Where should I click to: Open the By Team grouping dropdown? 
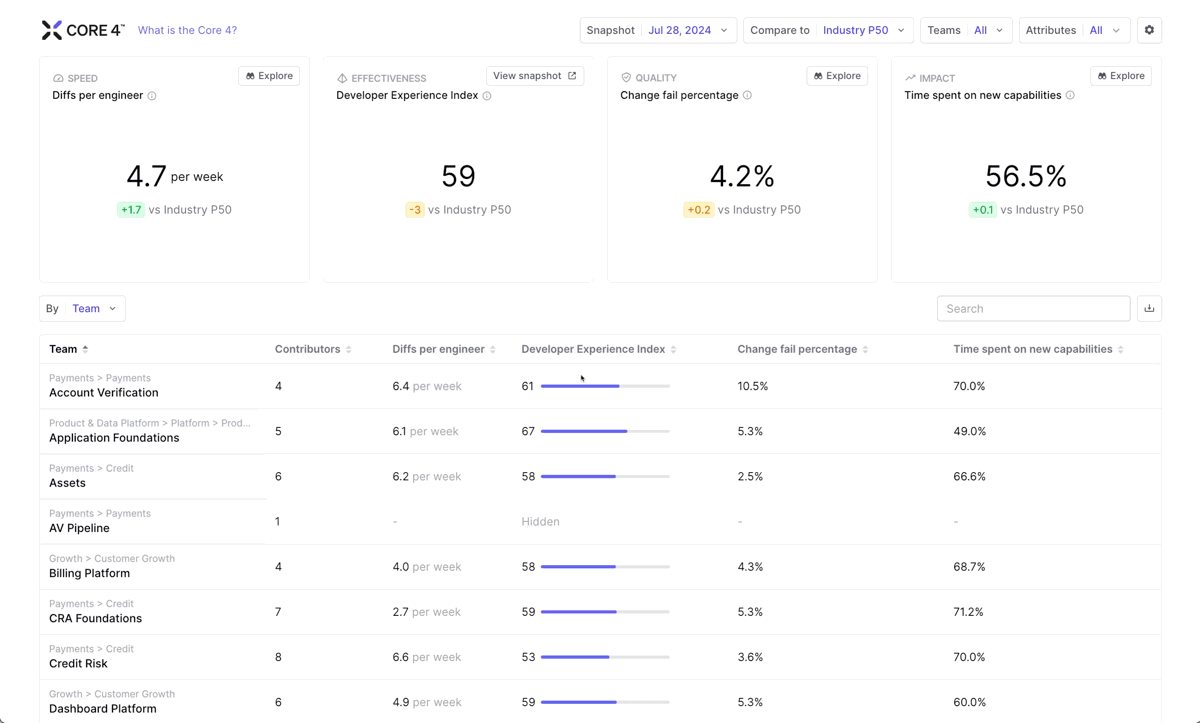(82, 309)
